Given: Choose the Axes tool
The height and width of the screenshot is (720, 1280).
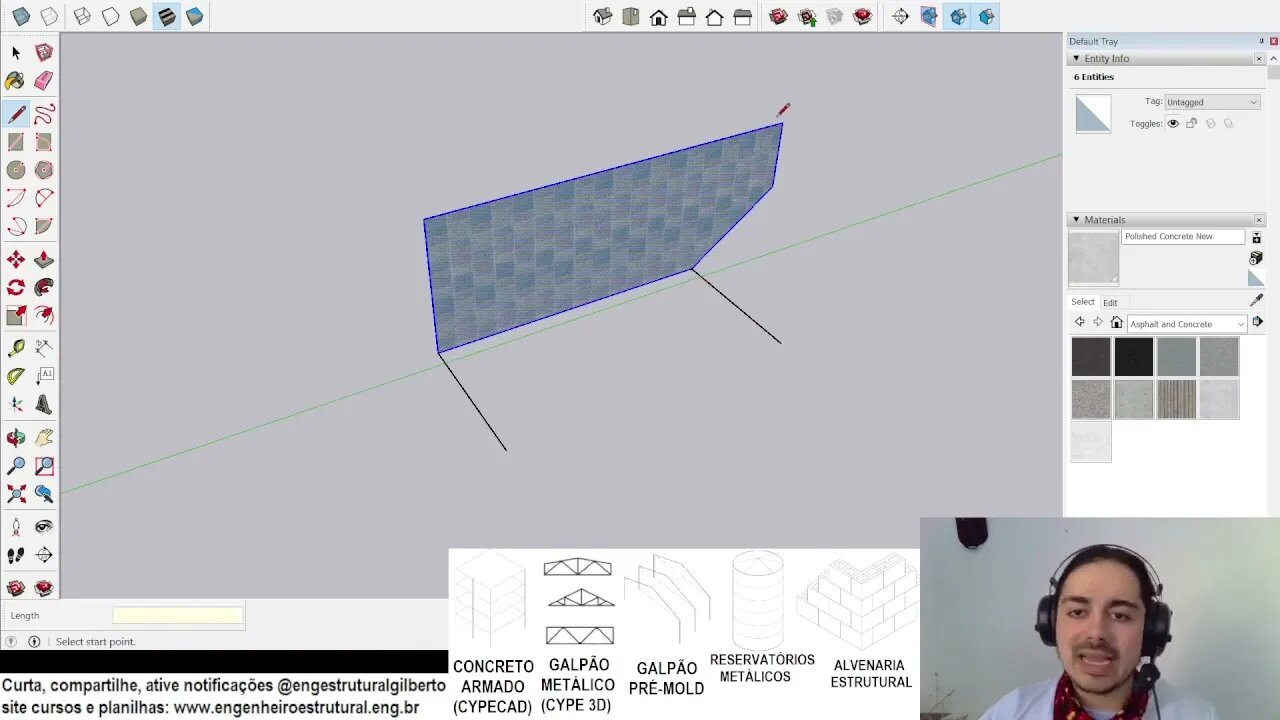Looking at the screenshot, I should 16,404.
